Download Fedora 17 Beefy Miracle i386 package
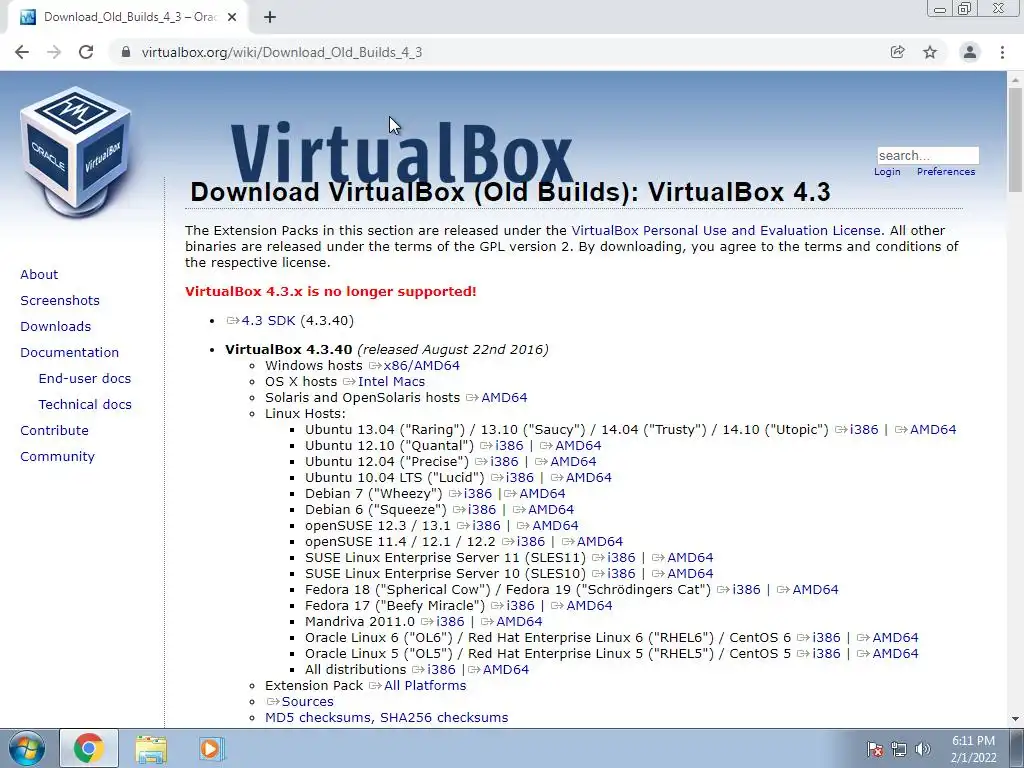The image size is (1024, 768). (520, 605)
